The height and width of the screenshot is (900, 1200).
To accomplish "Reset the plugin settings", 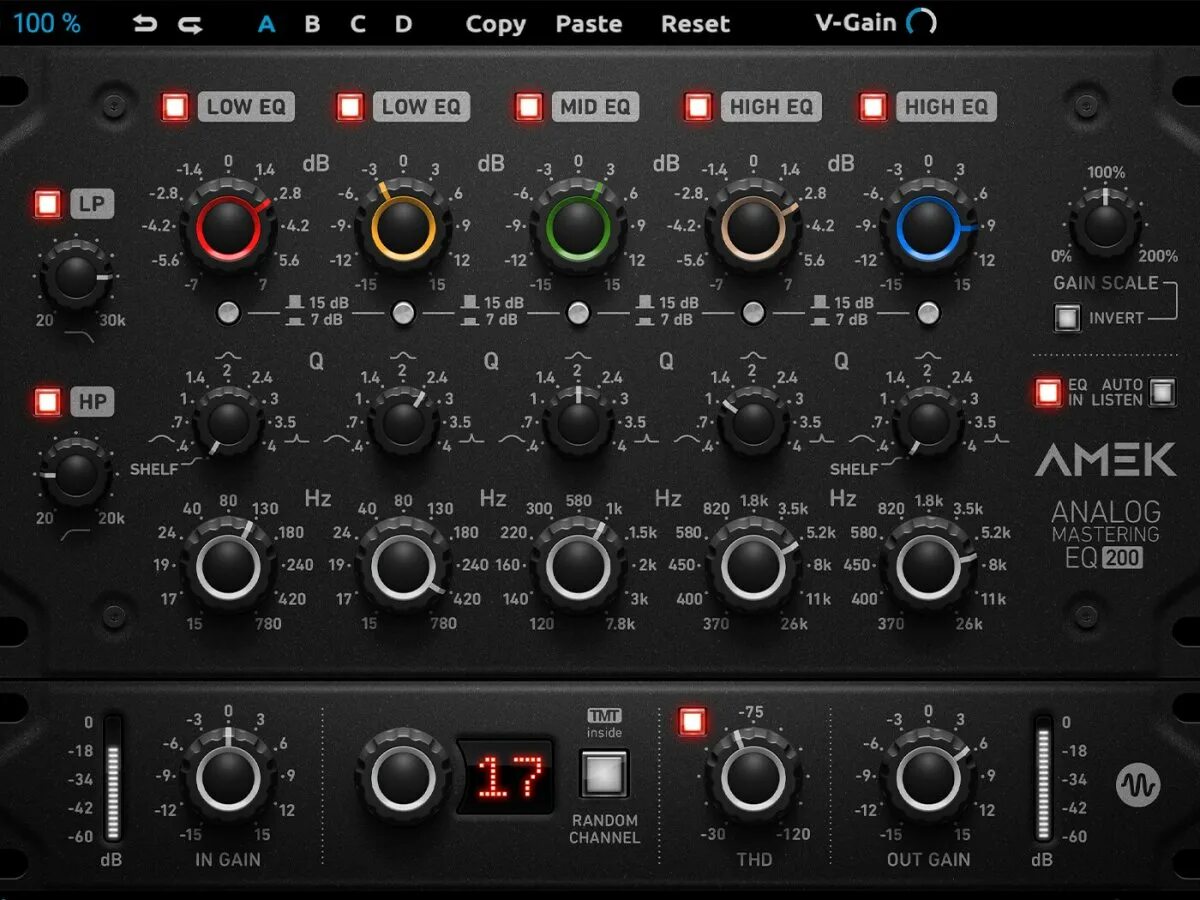I will 695,24.
